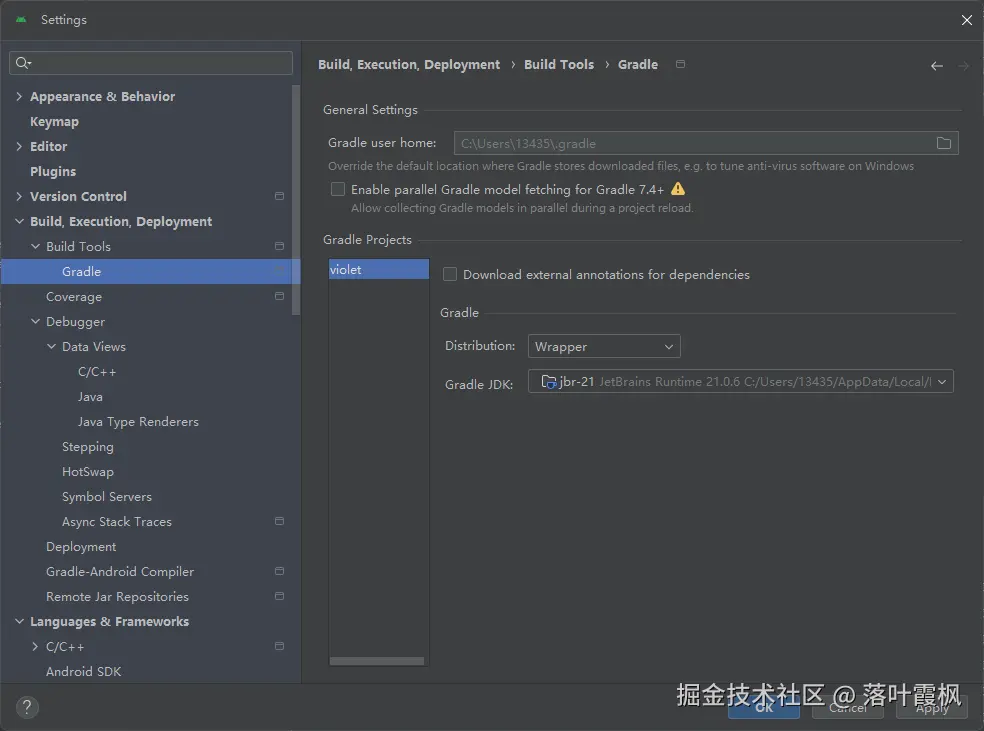The height and width of the screenshot is (731, 984).
Task: Click the project icon on Version Control row
Action: coord(279,196)
